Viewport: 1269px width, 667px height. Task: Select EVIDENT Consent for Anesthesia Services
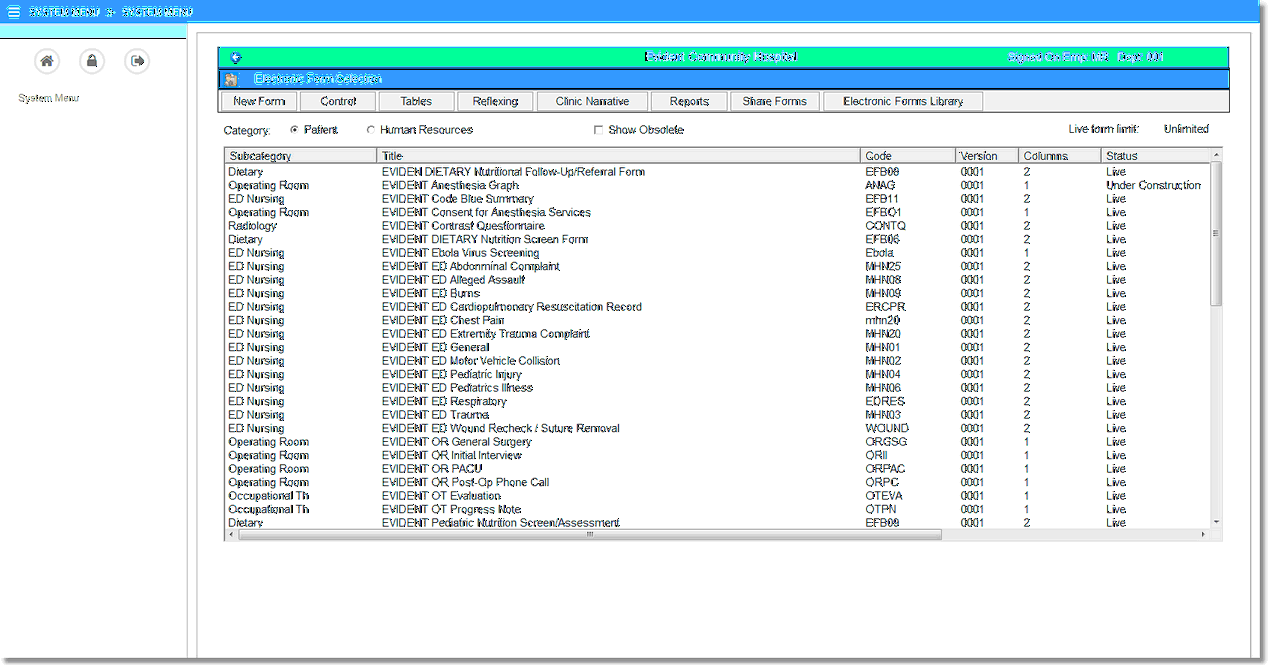pos(717,212)
